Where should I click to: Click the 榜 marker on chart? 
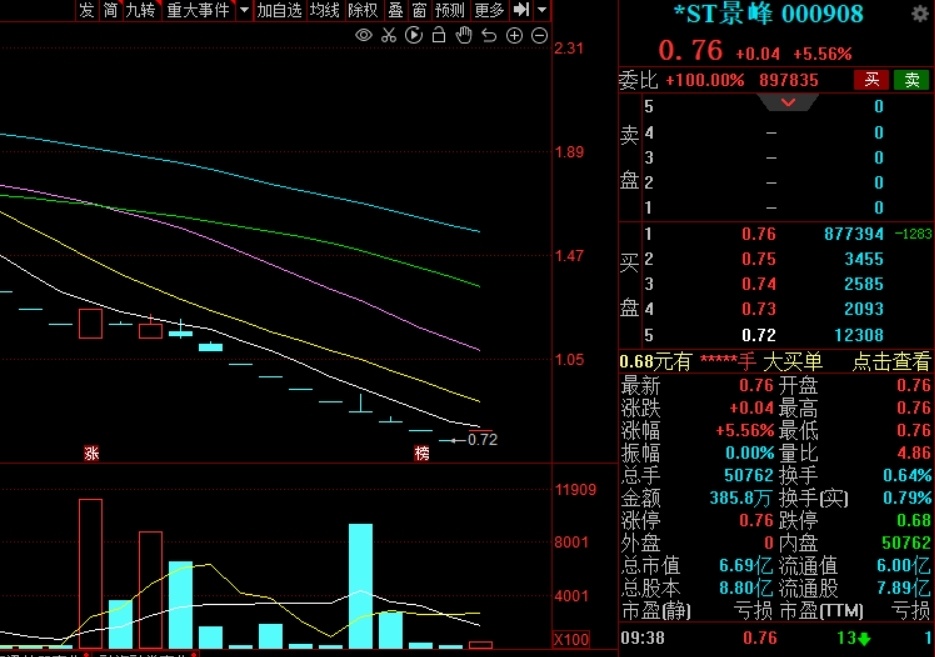(422, 454)
